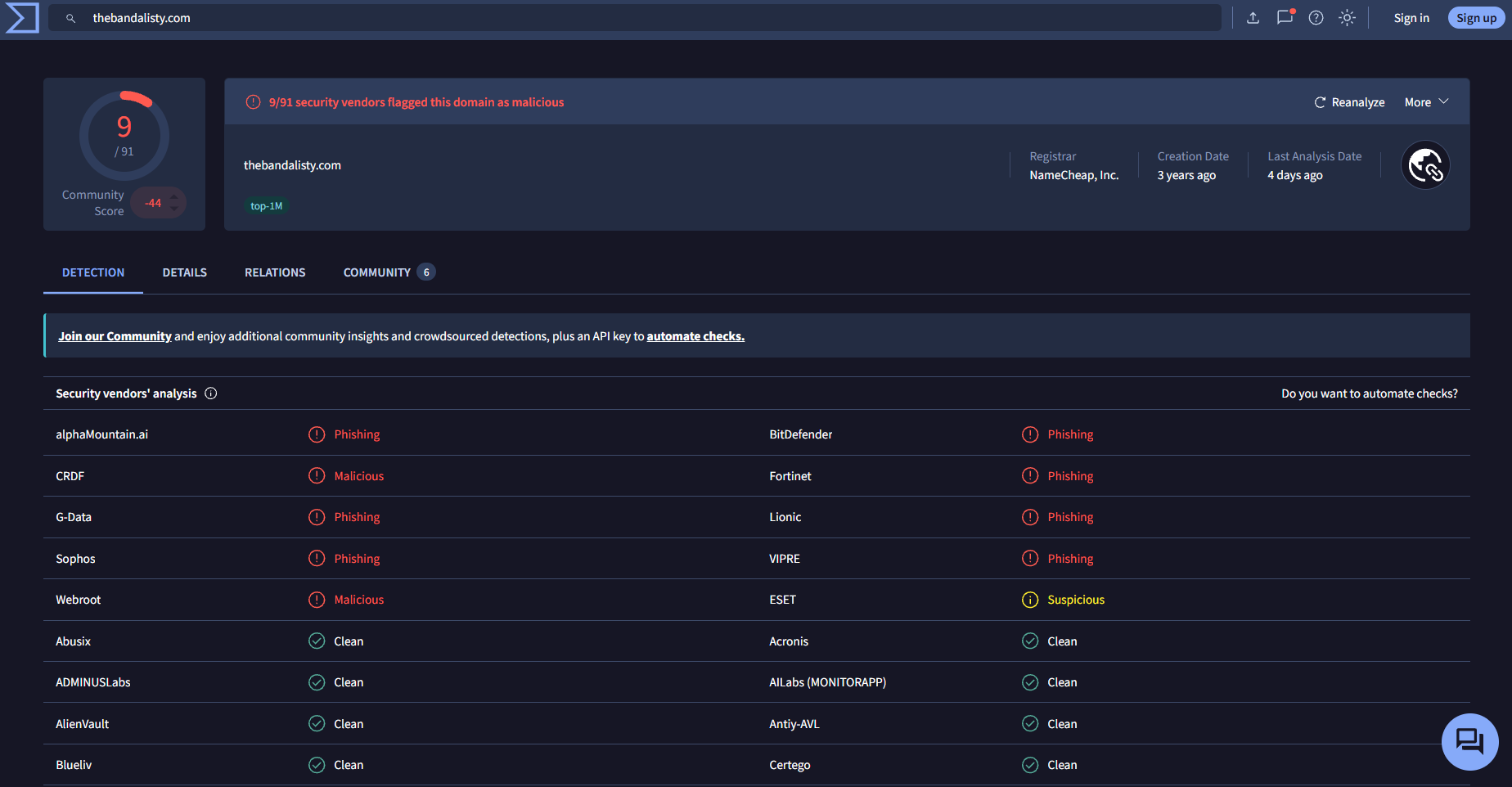This screenshot has height=787, width=1512.
Task: Click the BitDefender Phishing alert icon
Action: [x=1030, y=434]
